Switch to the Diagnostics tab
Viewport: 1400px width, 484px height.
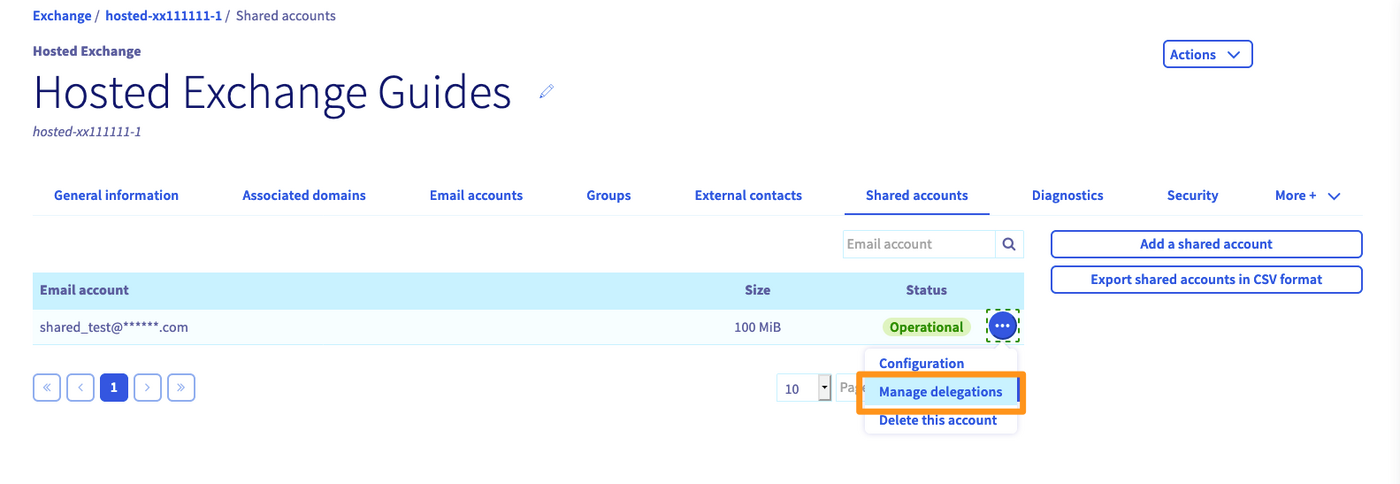pyautogui.click(x=1067, y=196)
